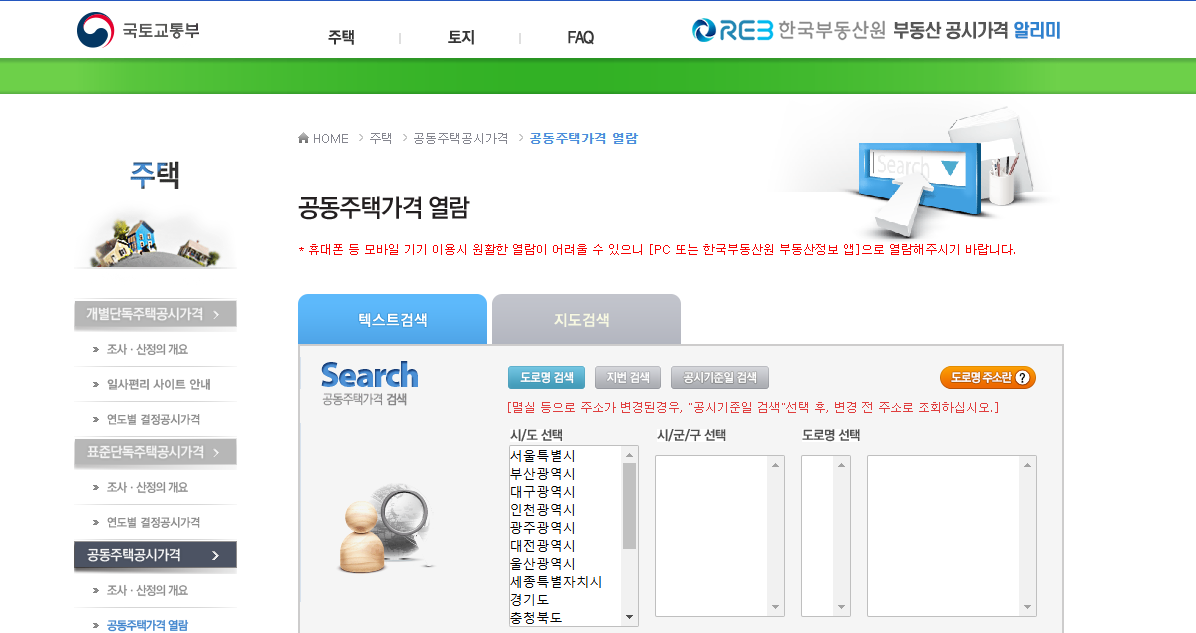Open the 일사편리 사이트 안내 sidebar link
The height and width of the screenshot is (633, 1196).
(x=160, y=384)
